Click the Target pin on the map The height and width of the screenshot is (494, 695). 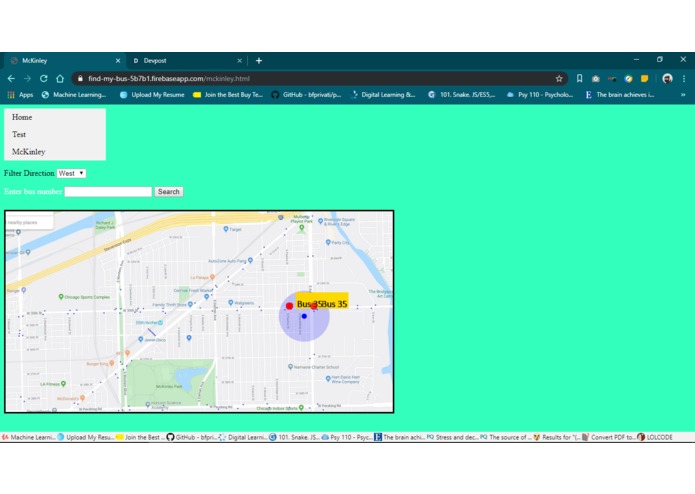coord(226,229)
